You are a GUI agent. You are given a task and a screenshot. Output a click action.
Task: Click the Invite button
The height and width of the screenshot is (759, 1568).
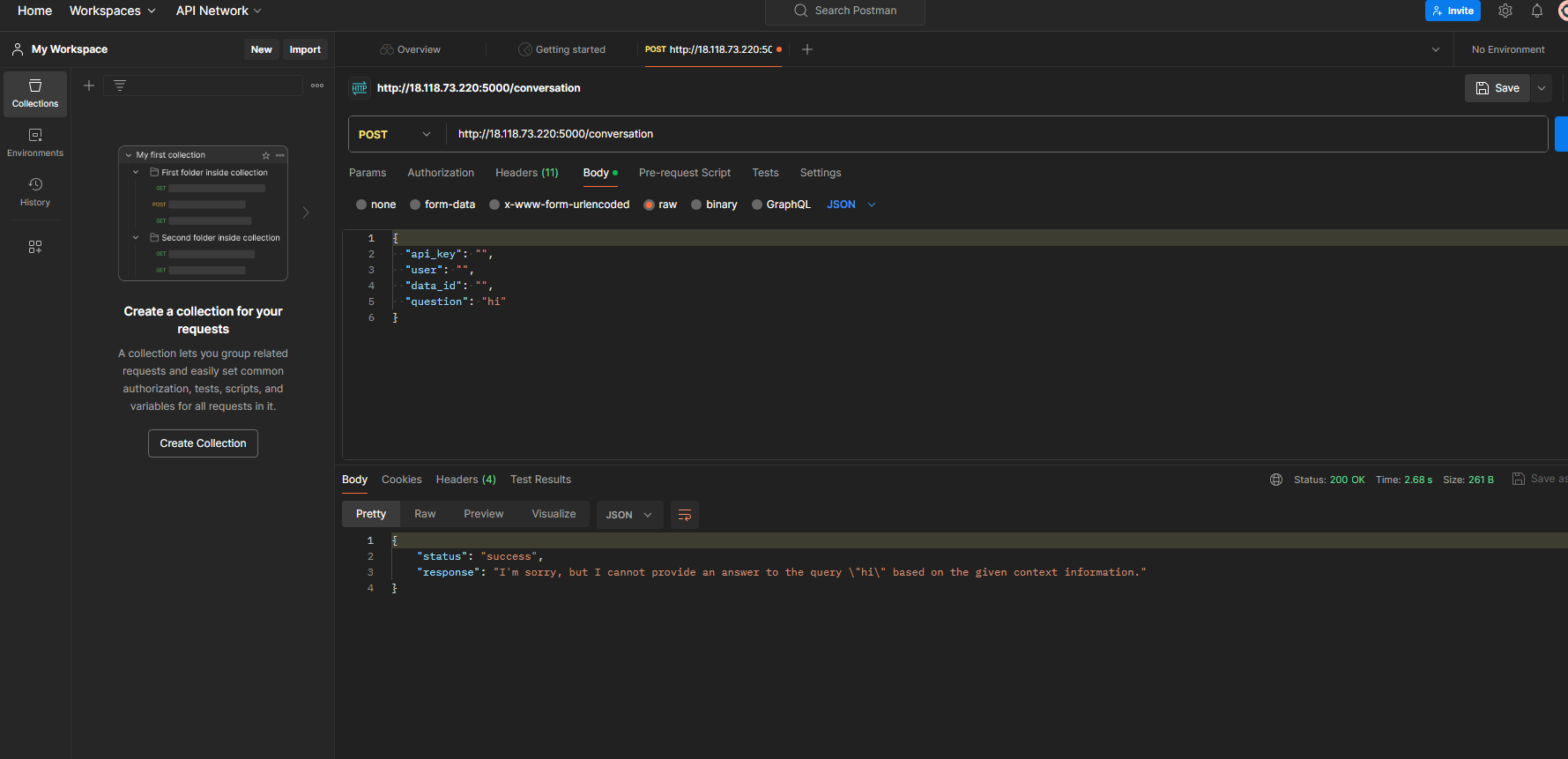tap(1453, 11)
